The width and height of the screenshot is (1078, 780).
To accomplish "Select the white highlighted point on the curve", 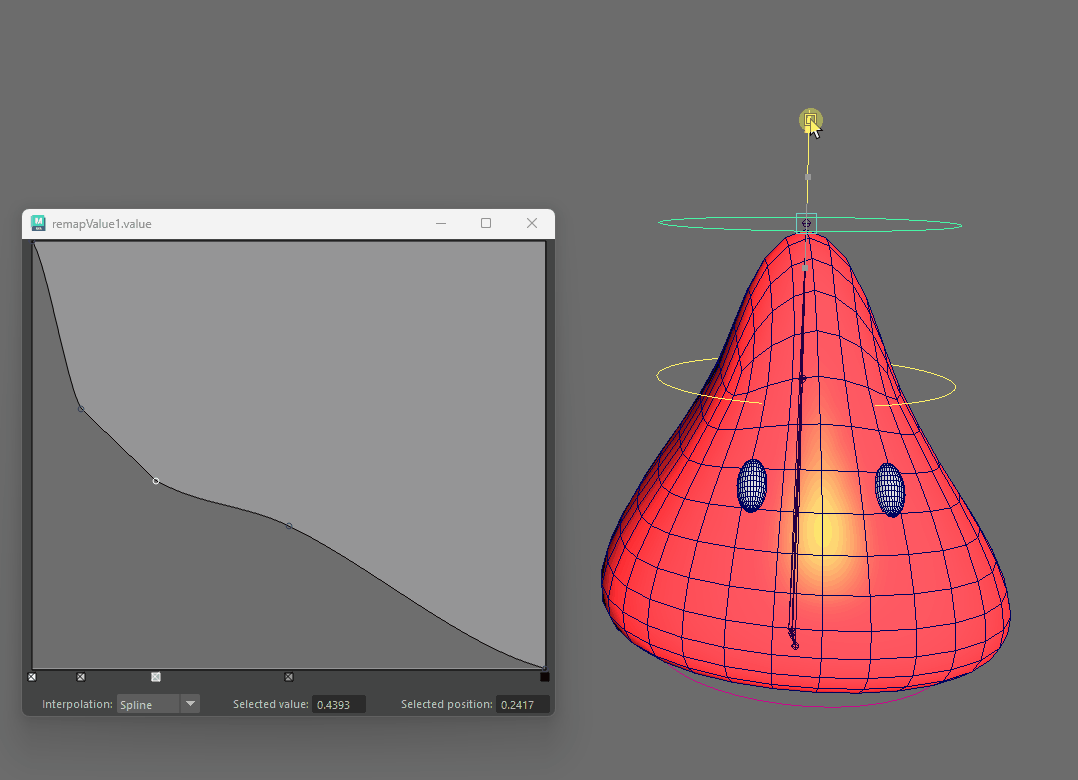I will (x=156, y=481).
